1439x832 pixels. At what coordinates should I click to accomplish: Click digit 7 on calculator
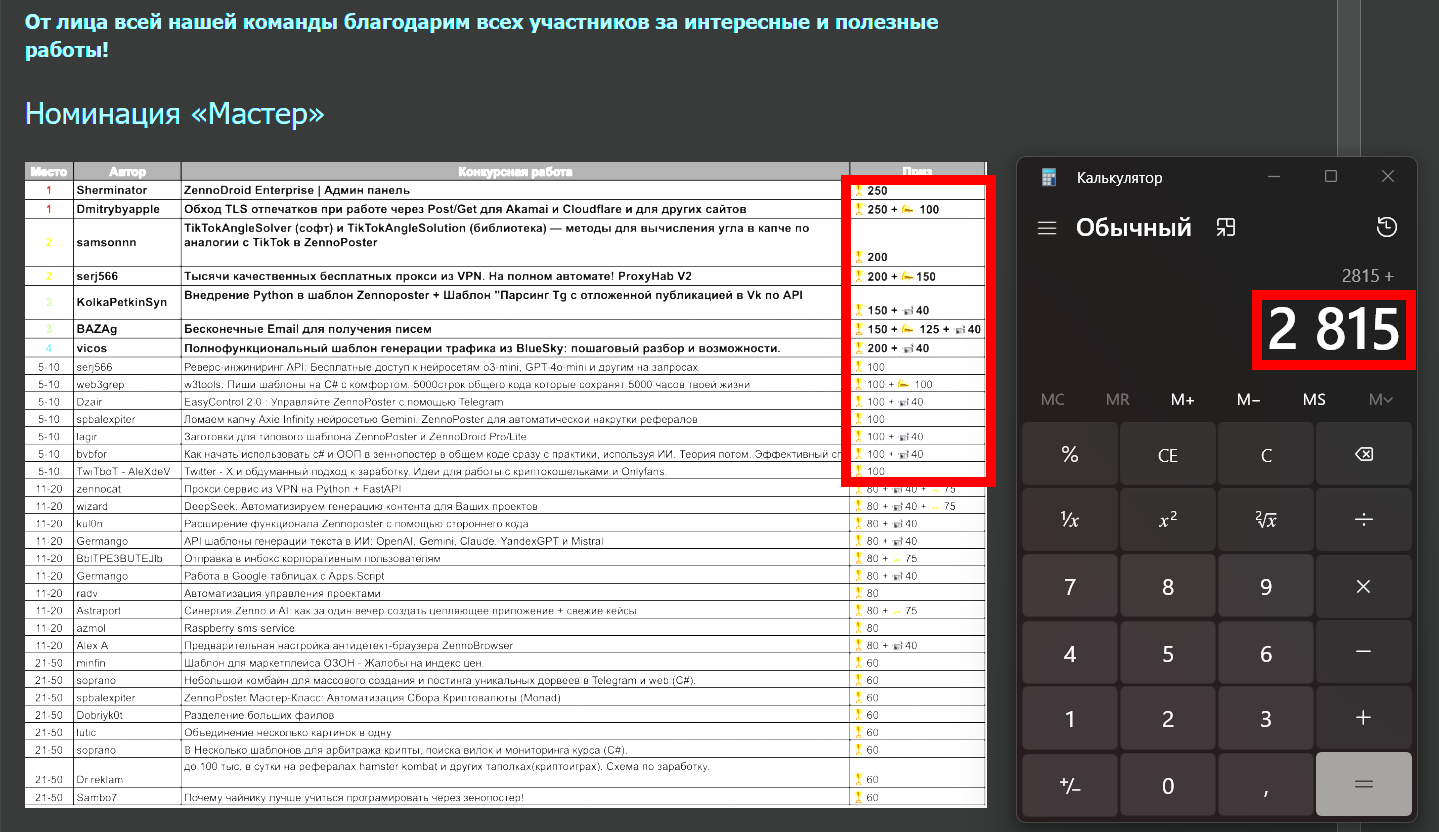point(1069,586)
